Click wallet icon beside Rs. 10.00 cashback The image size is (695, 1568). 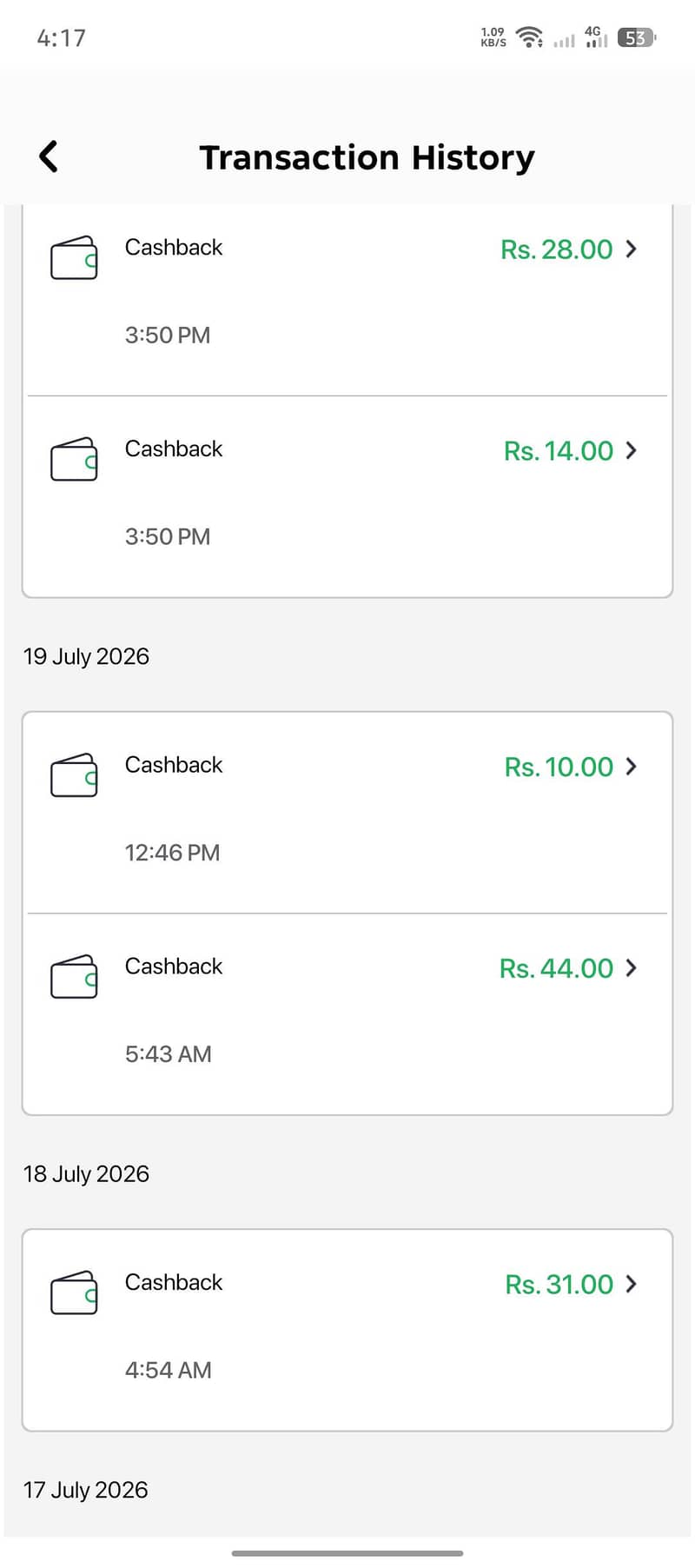point(74,775)
